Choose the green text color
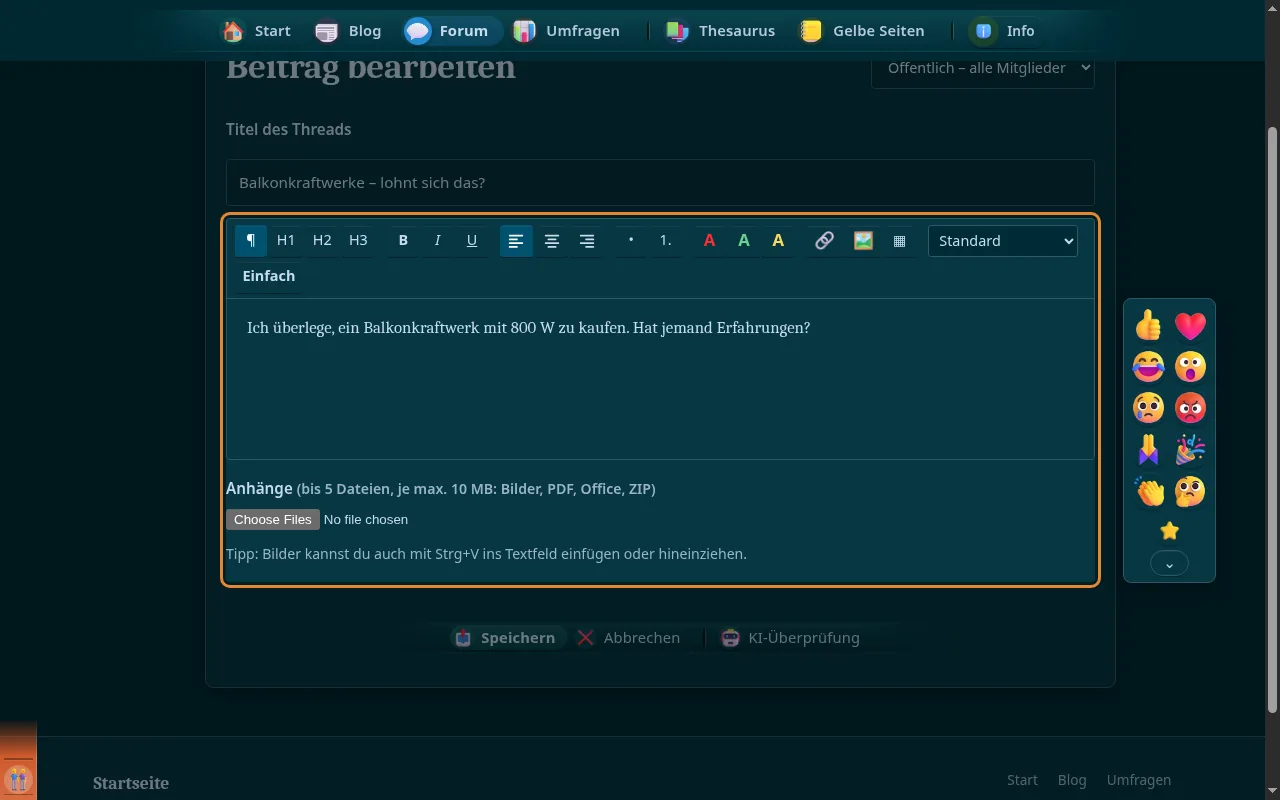1280x800 pixels. 744,241
